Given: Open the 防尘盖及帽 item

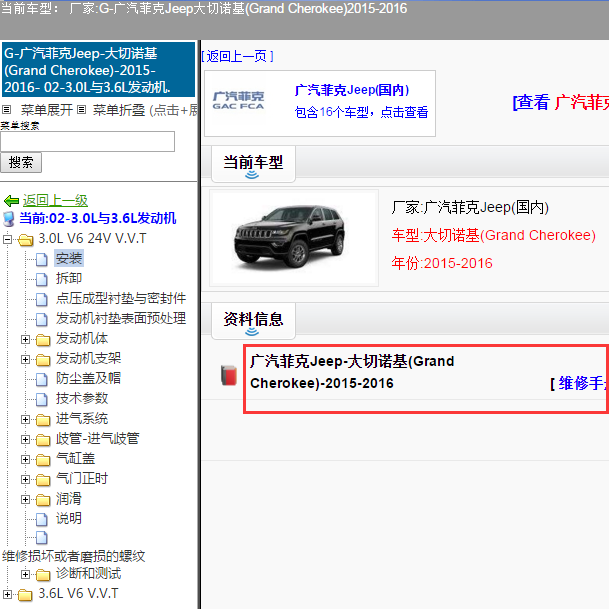Looking at the screenshot, I should click(89, 378).
